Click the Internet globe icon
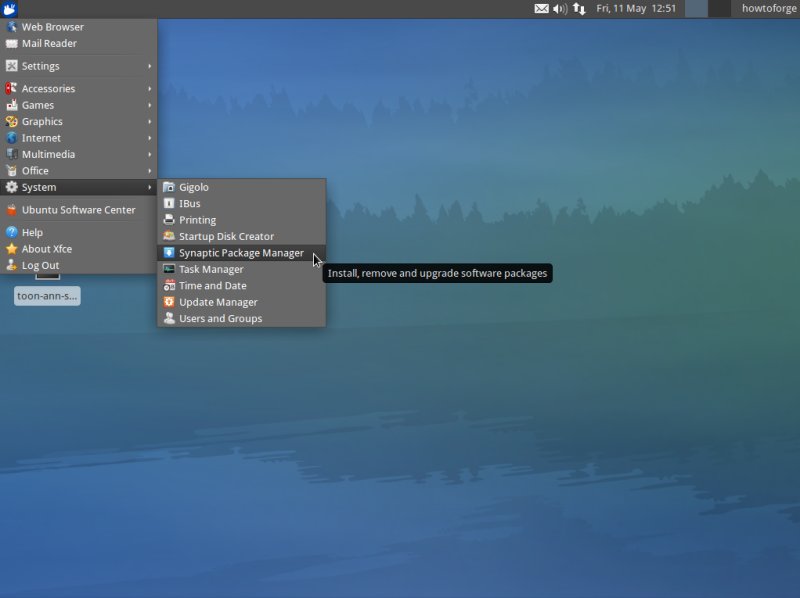The height and width of the screenshot is (598, 800). 11,138
